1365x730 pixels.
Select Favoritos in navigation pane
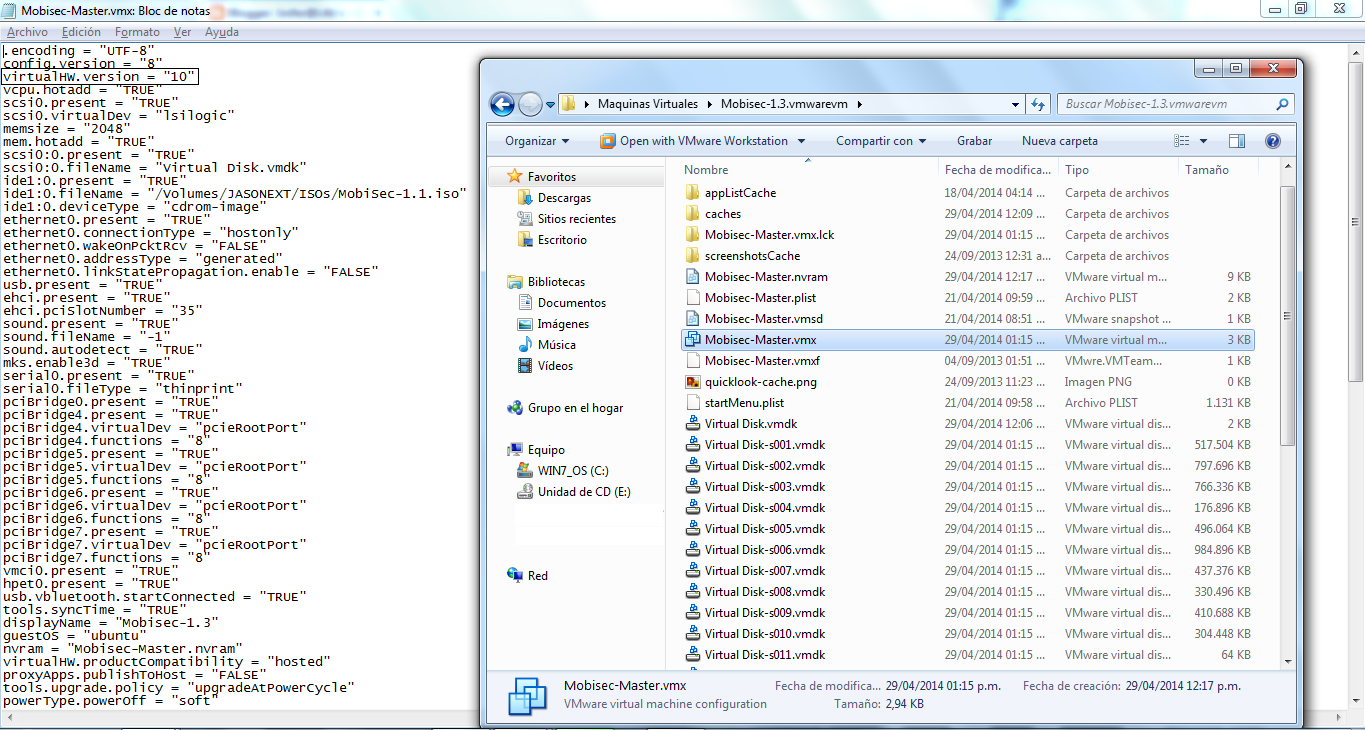pos(552,177)
